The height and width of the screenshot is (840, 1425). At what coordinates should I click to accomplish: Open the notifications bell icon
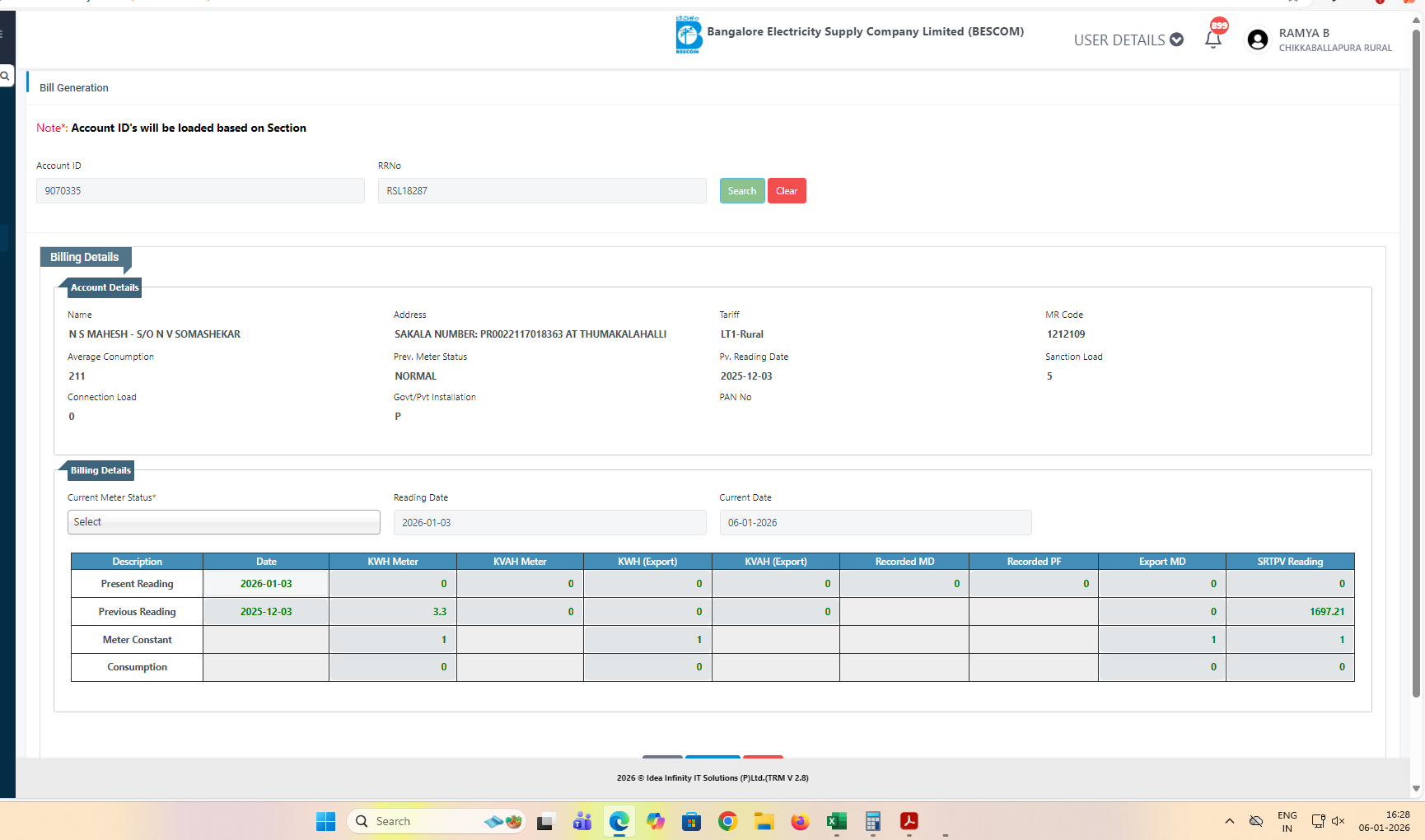(x=1212, y=40)
